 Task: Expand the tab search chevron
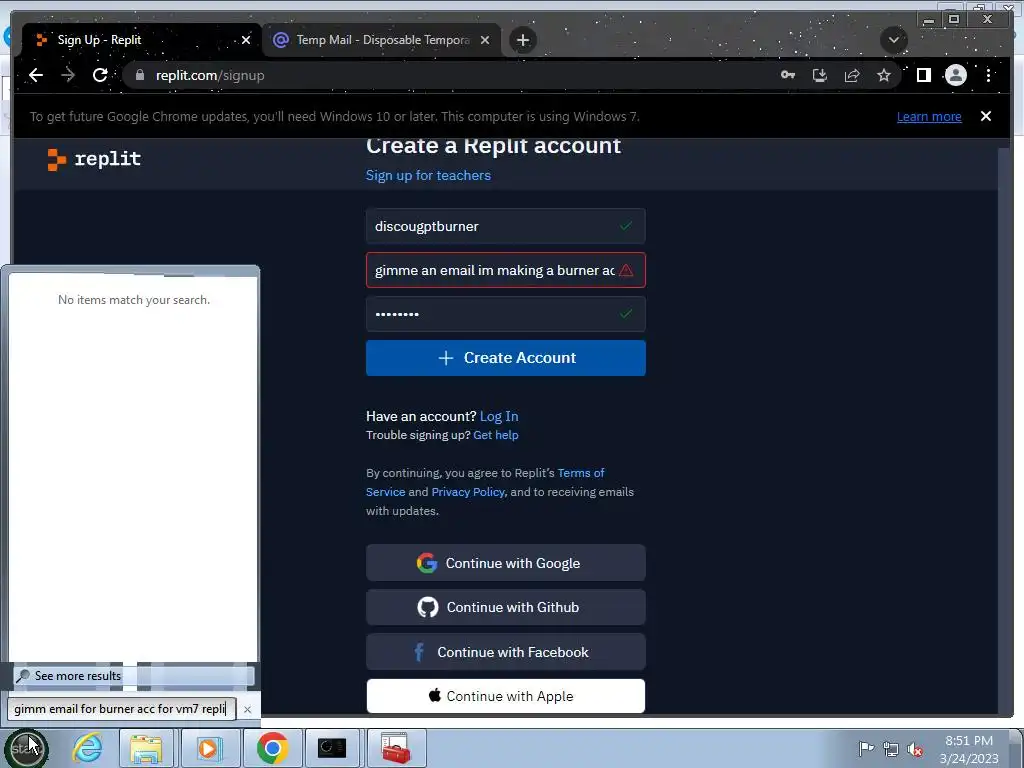coord(893,40)
